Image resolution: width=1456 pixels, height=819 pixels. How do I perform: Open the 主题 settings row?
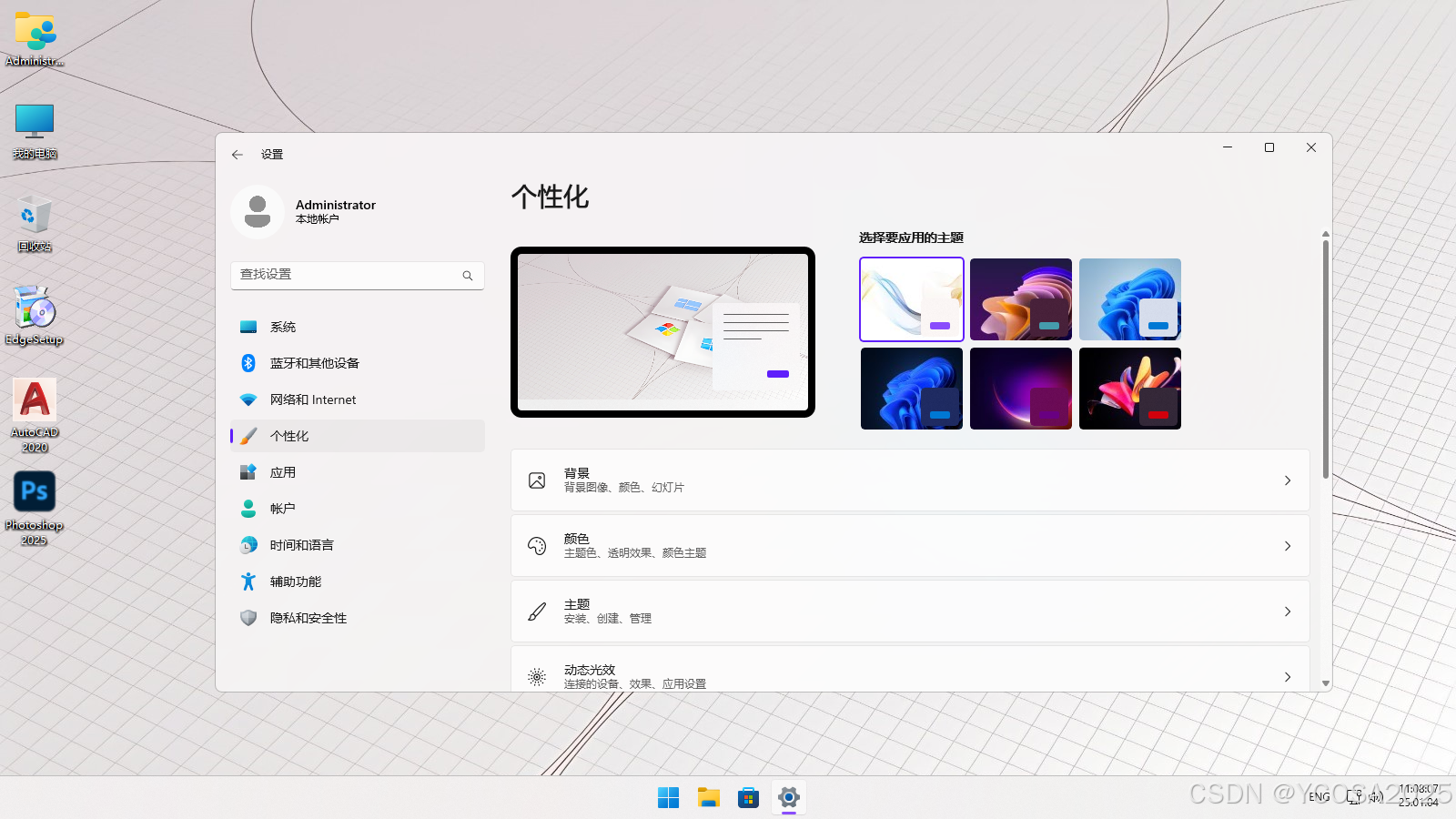(910, 612)
